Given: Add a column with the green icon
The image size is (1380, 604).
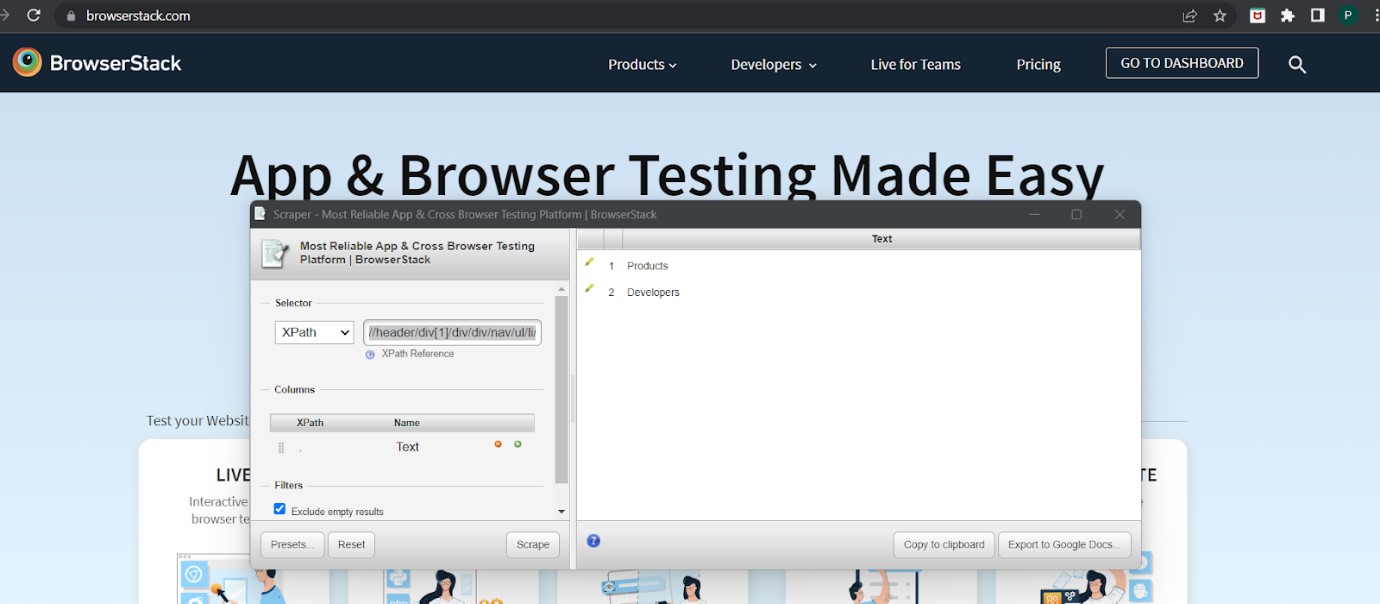Looking at the screenshot, I should coord(518,444).
